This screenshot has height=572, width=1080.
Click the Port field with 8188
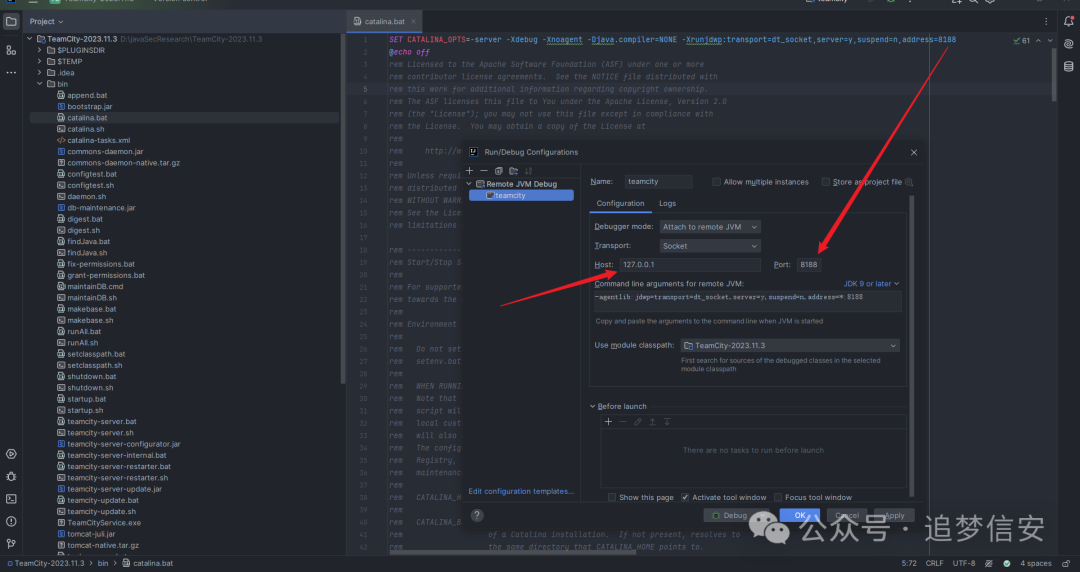pyautogui.click(x=809, y=265)
